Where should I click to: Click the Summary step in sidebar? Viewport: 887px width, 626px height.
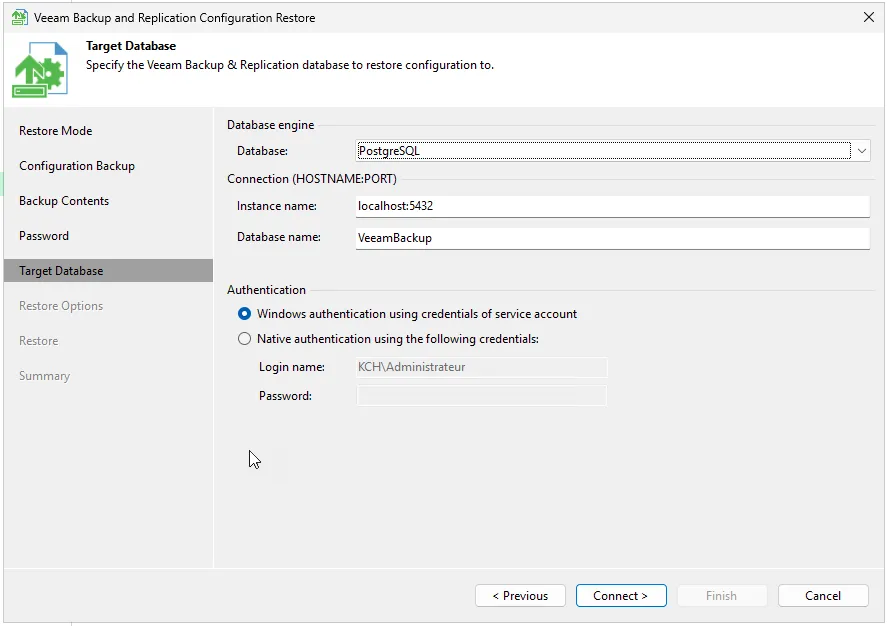pos(44,376)
